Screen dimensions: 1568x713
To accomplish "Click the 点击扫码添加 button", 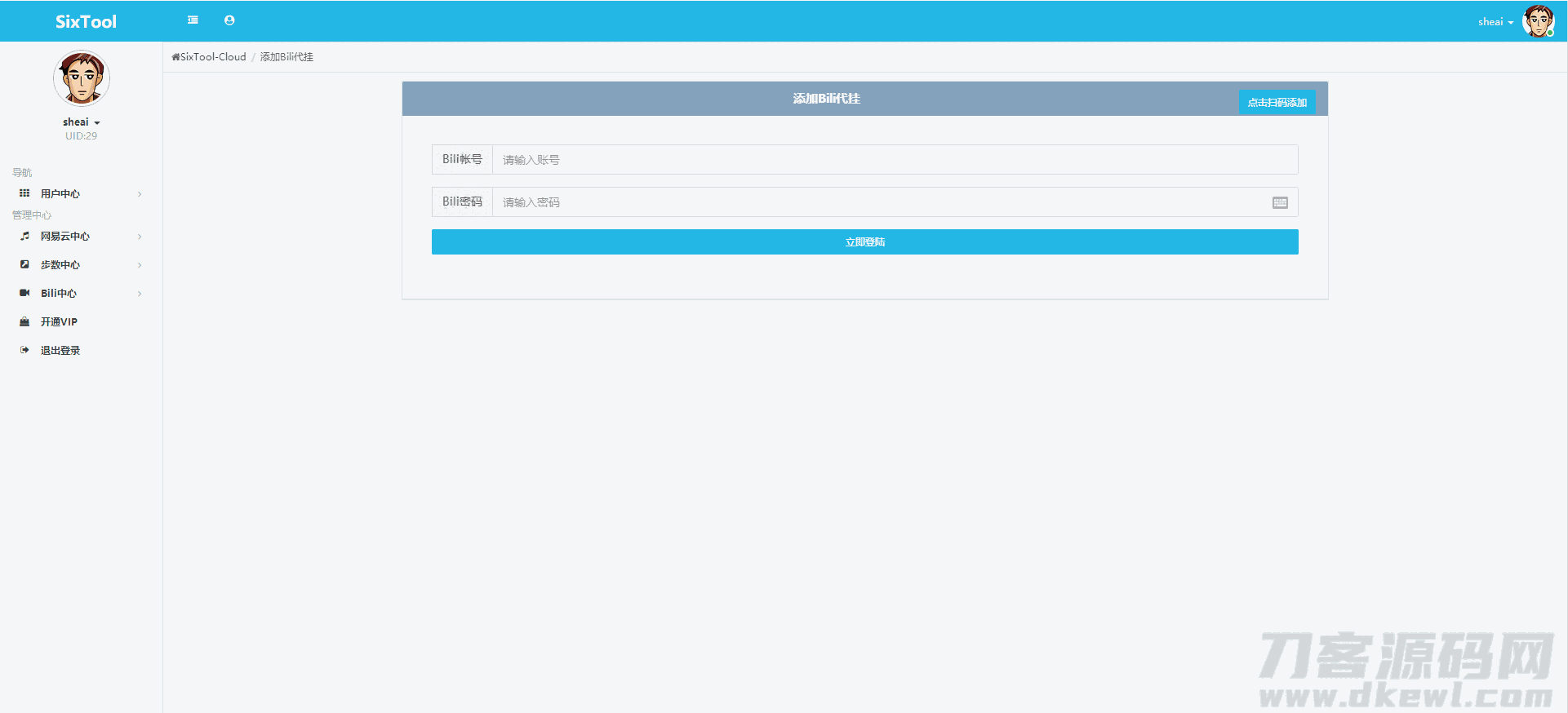I will pos(1277,102).
